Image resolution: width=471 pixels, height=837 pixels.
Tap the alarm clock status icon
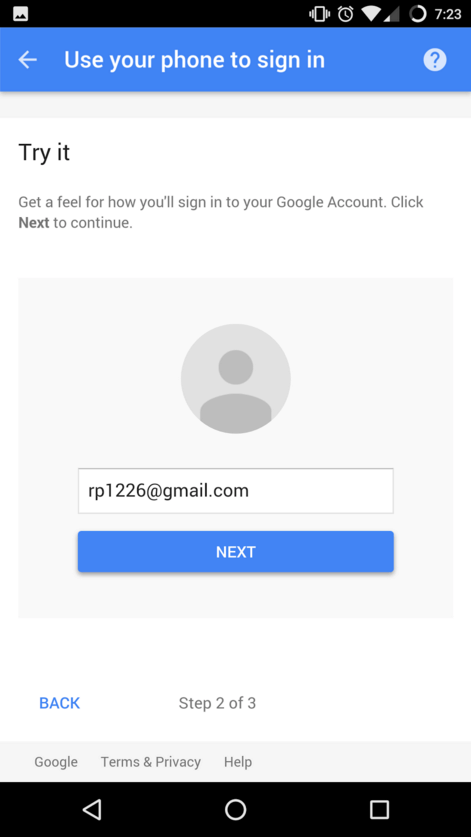346,14
